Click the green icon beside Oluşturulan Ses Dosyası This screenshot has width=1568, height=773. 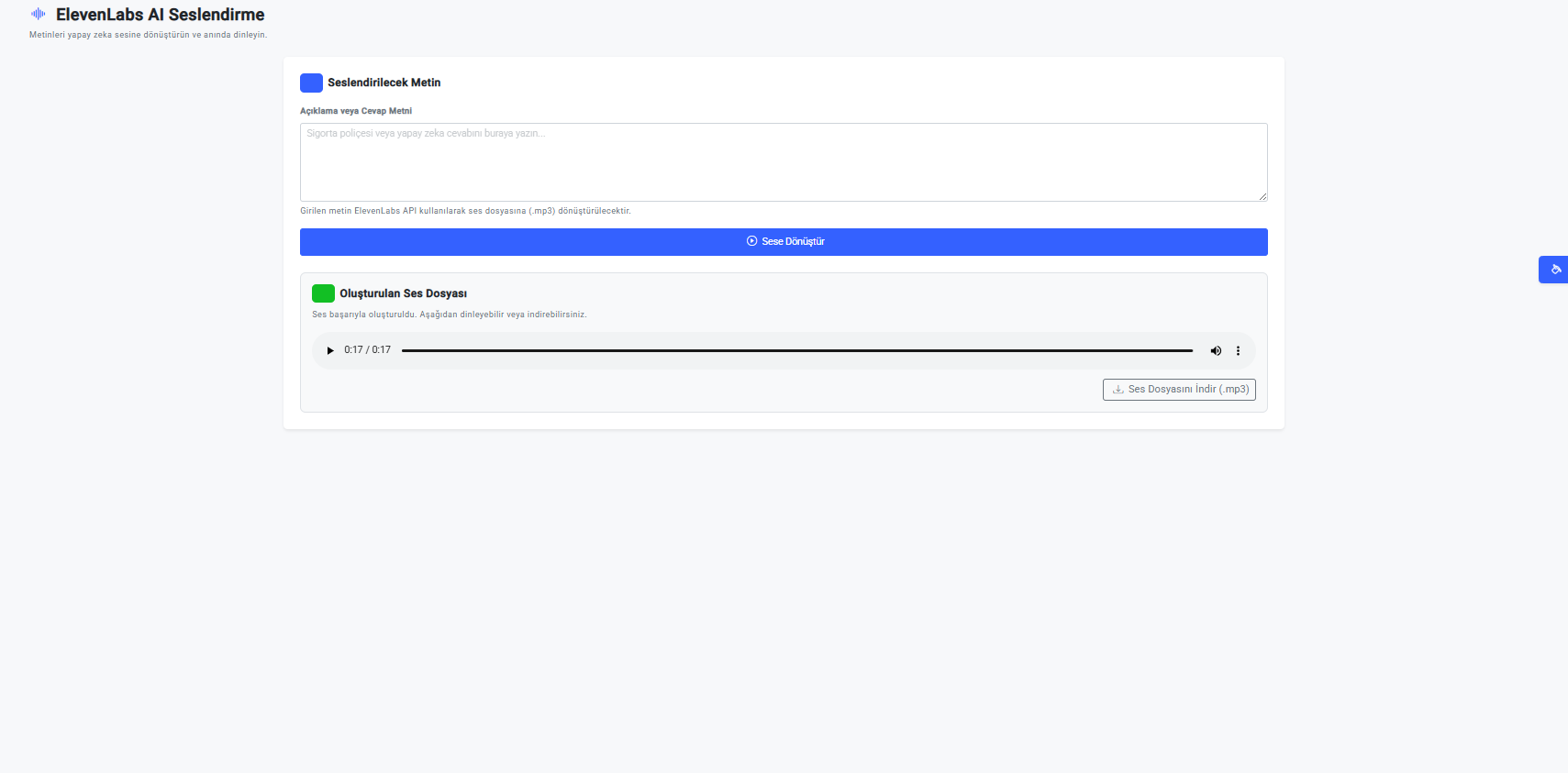click(x=323, y=293)
